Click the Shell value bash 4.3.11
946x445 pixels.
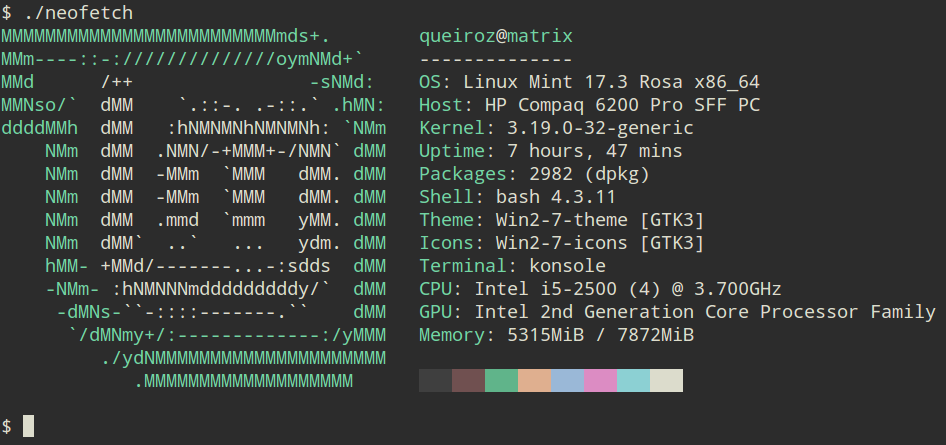(556, 197)
